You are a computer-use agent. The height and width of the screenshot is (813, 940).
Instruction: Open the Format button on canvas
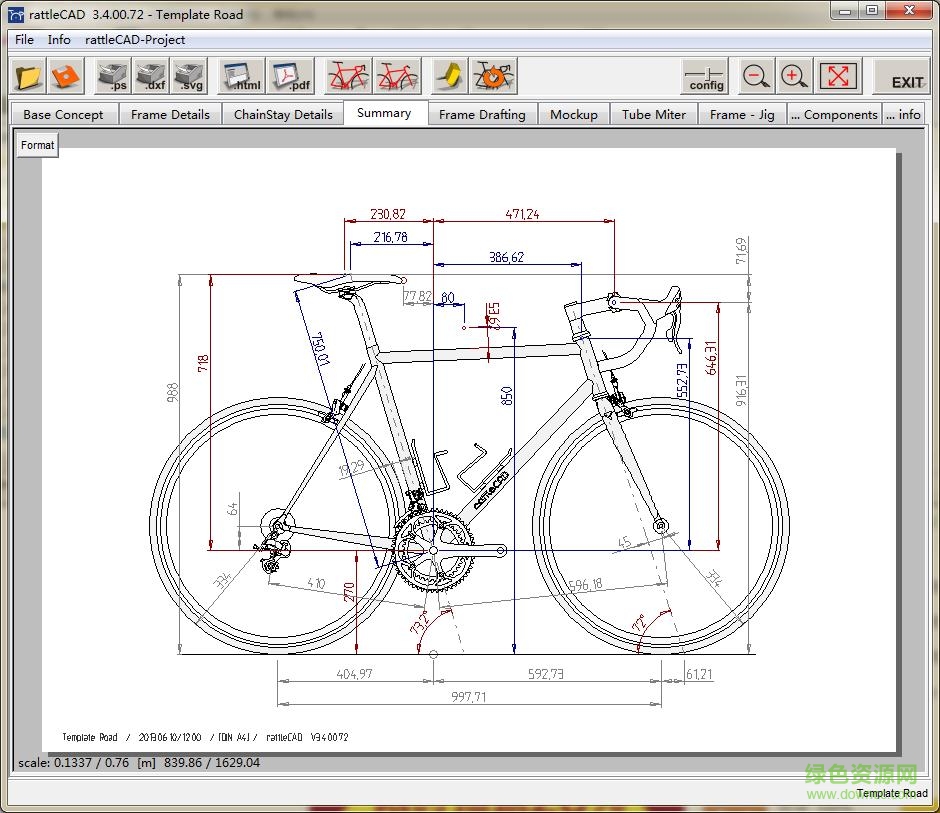[38, 145]
